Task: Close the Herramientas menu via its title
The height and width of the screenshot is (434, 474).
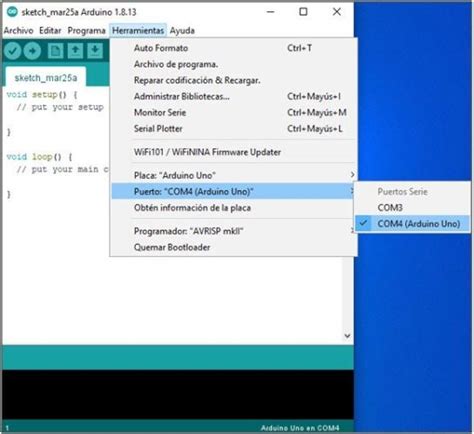Action: coord(138,31)
